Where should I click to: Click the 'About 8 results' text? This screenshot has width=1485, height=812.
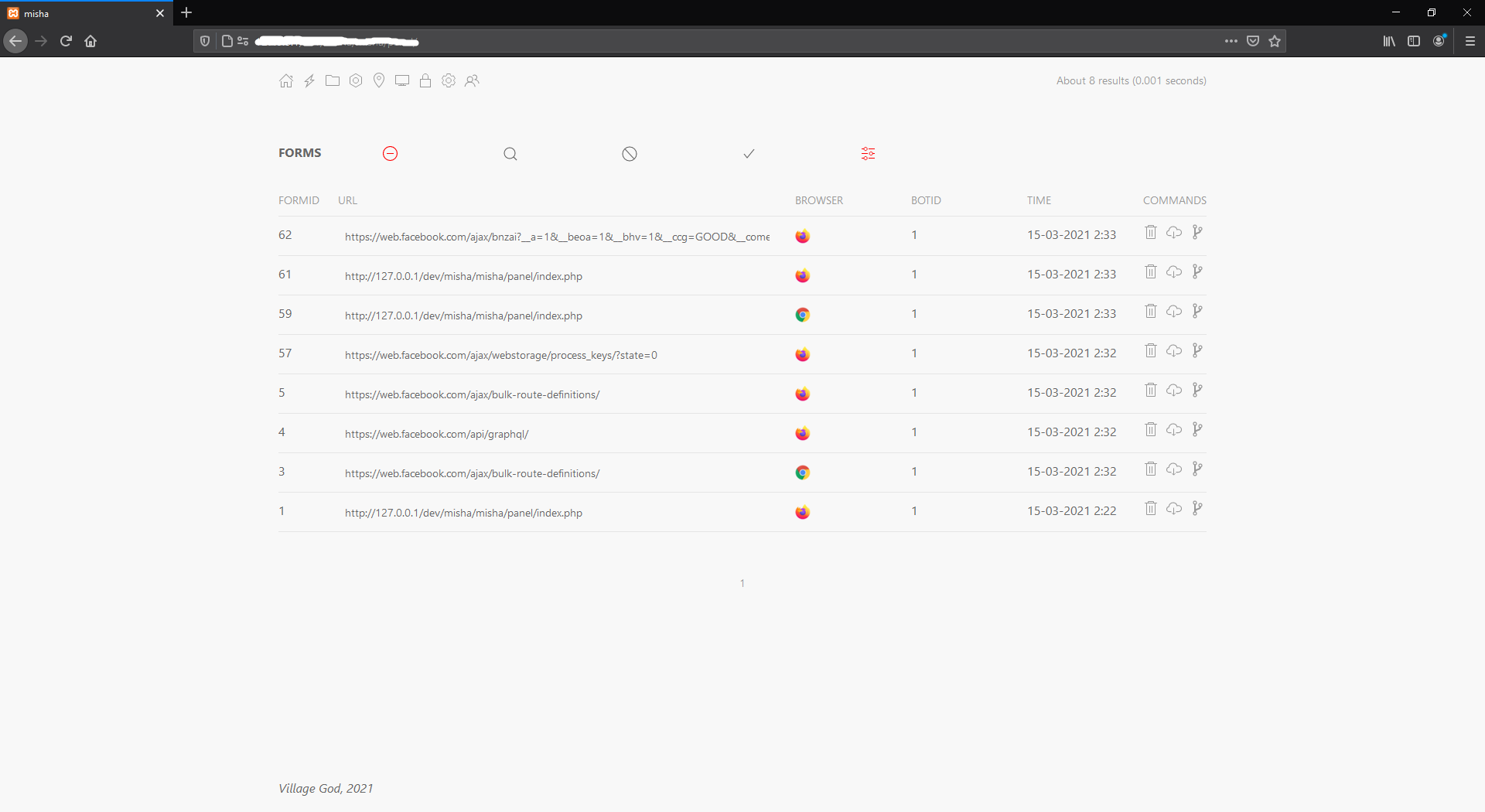pos(1132,80)
